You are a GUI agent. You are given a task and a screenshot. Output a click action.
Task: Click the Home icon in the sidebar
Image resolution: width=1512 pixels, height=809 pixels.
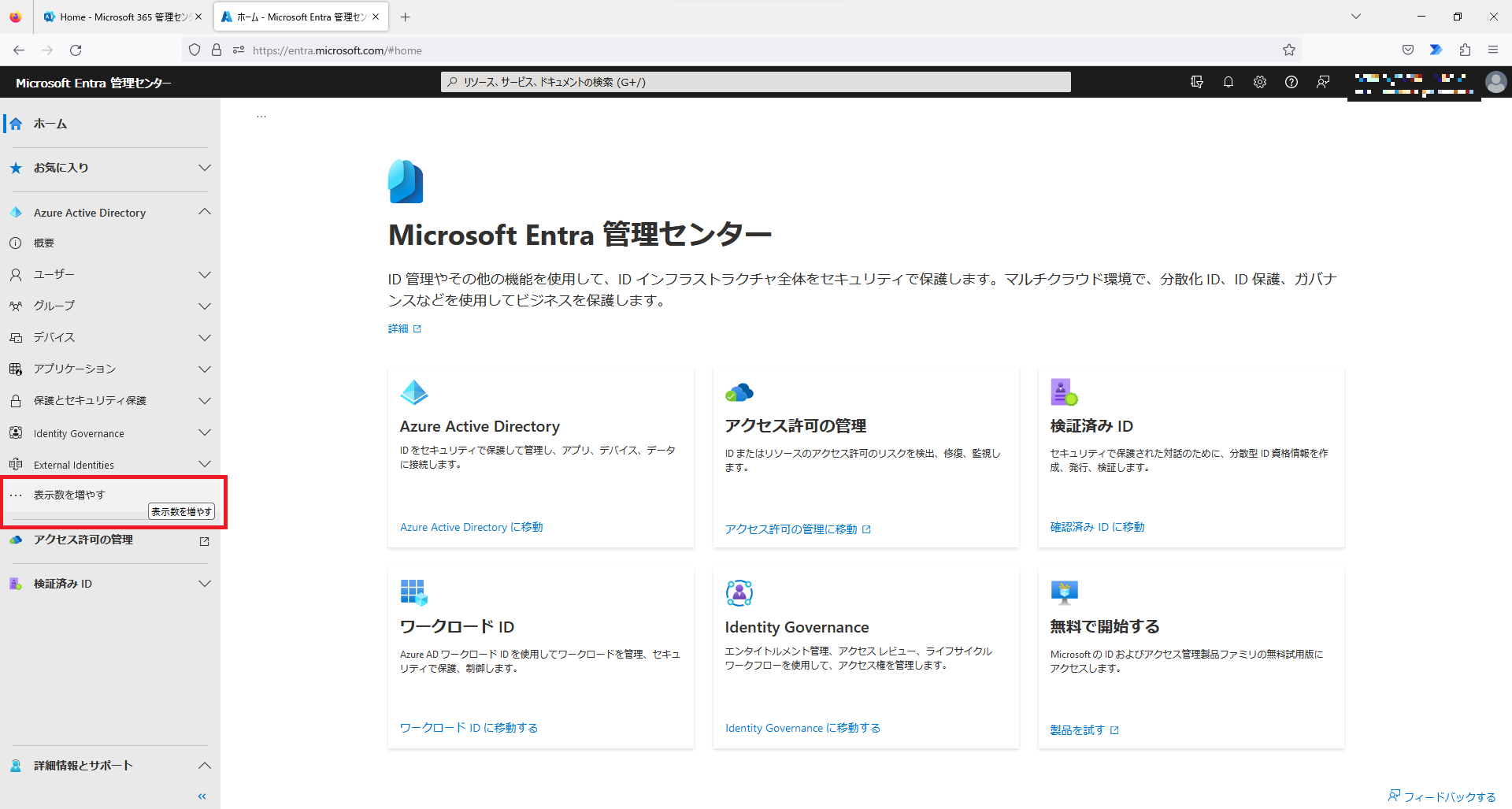[16, 124]
